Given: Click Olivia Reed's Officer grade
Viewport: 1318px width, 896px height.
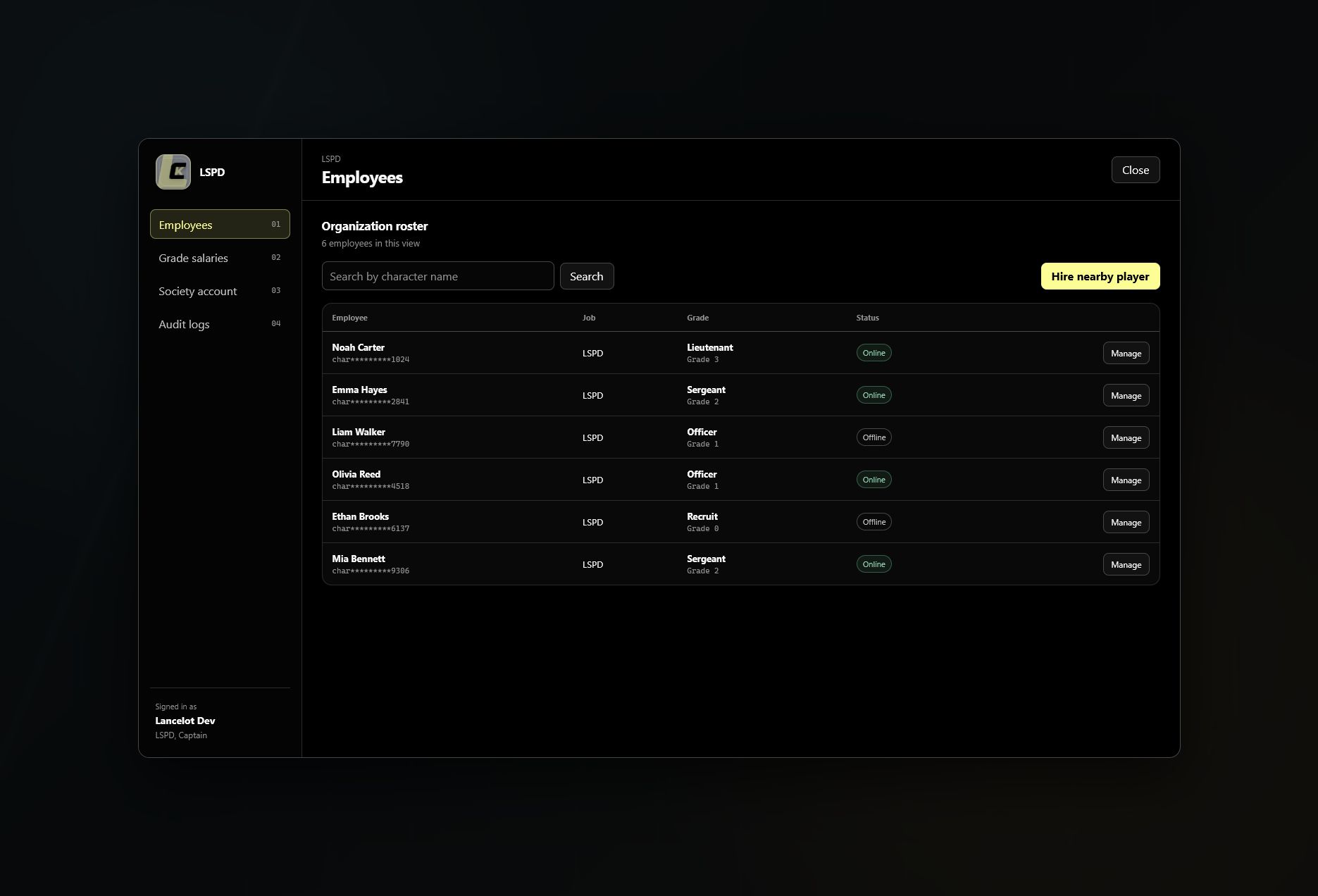Looking at the screenshot, I should point(702,474).
